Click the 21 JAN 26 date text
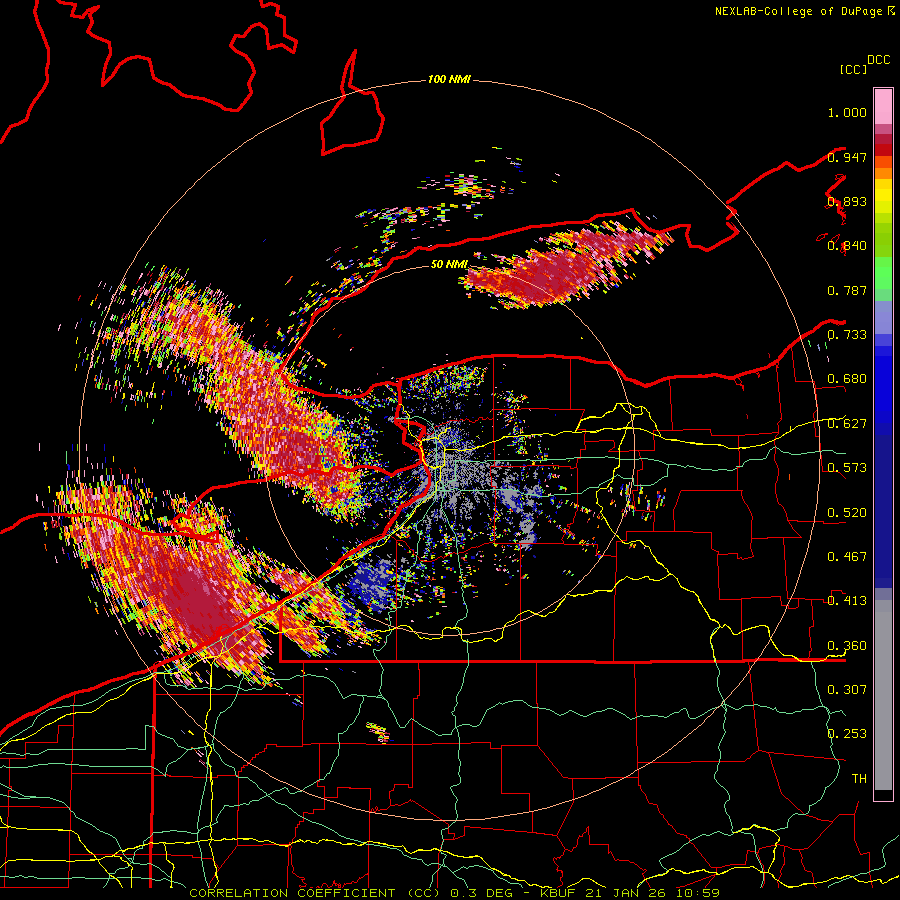Screen dimensions: 900x900 pyautogui.click(x=624, y=893)
